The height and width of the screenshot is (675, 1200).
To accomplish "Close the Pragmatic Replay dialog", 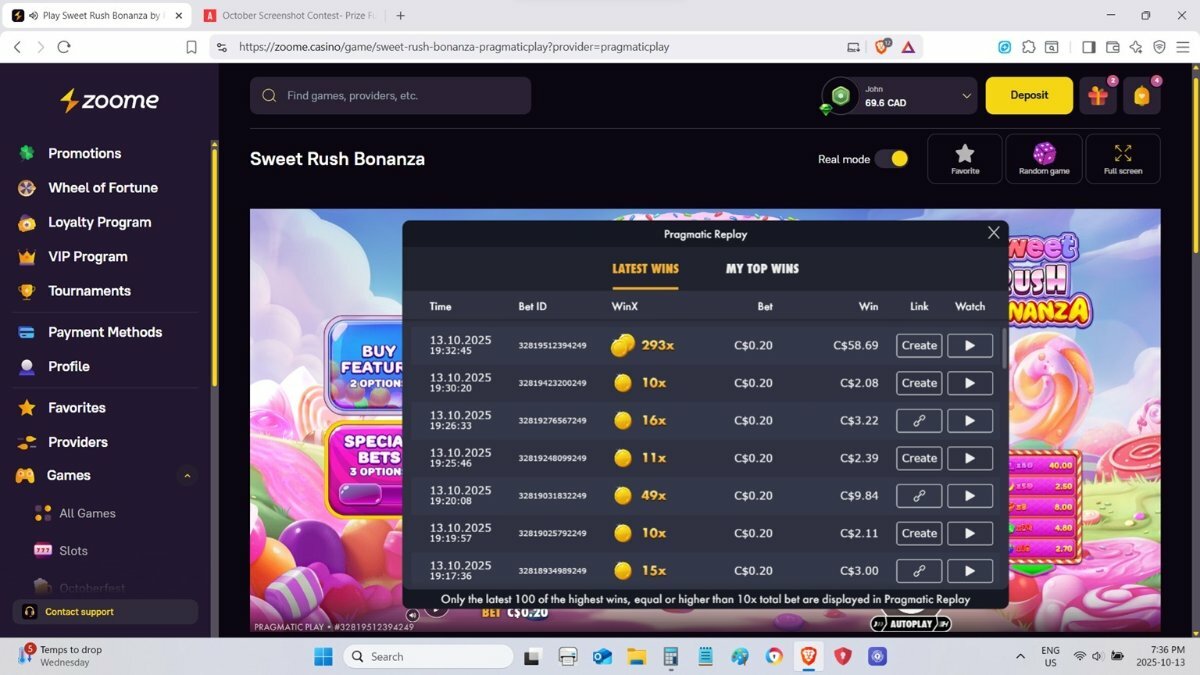I will pos(993,233).
